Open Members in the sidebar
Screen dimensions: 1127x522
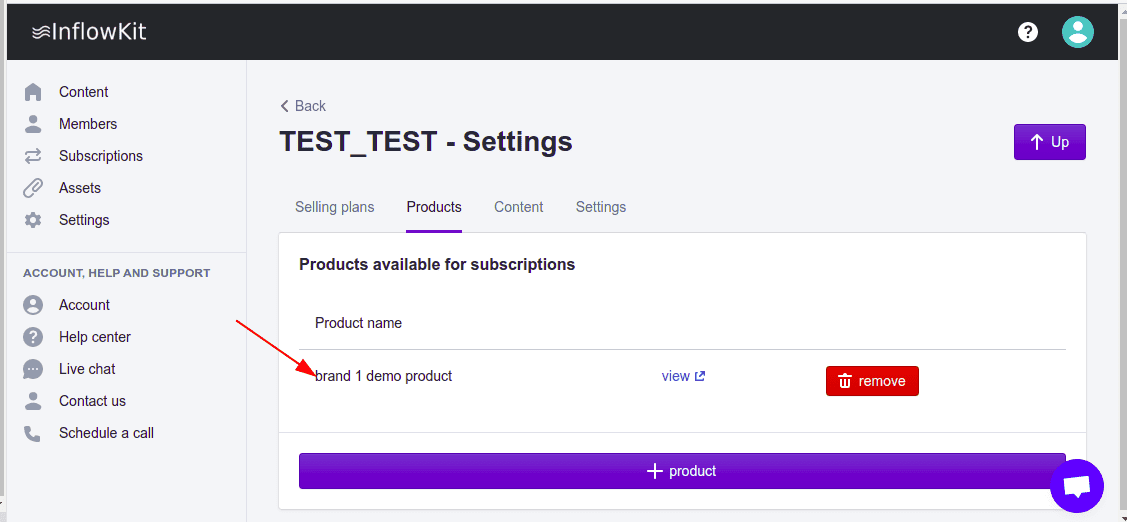tap(88, 124)
